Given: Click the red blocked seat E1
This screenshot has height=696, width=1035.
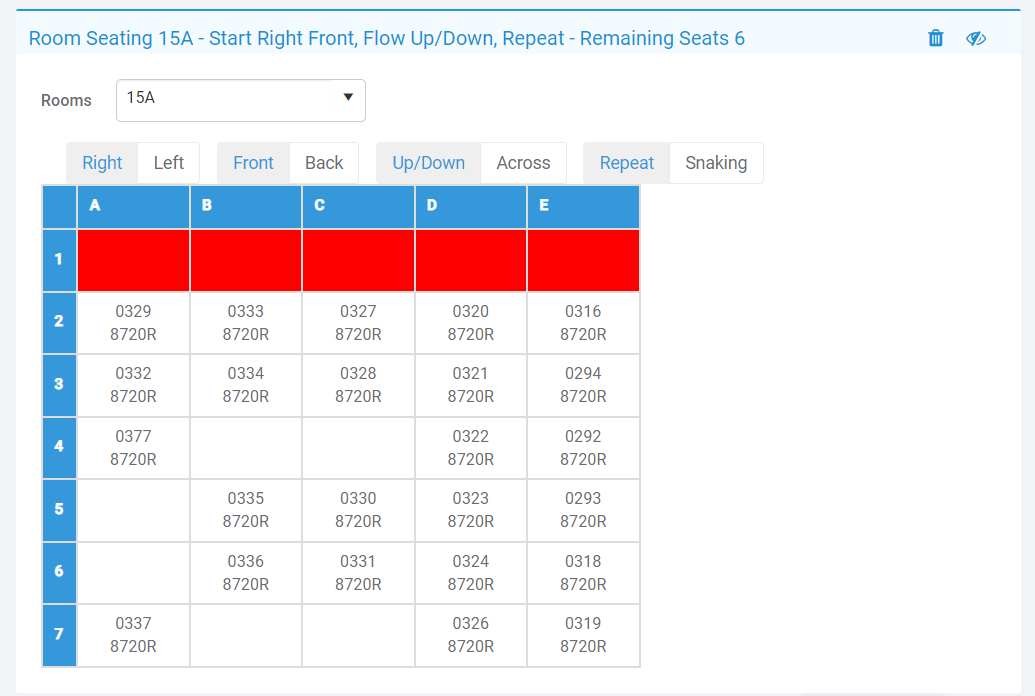Looking at the screenshot, I should click(583, 260).
